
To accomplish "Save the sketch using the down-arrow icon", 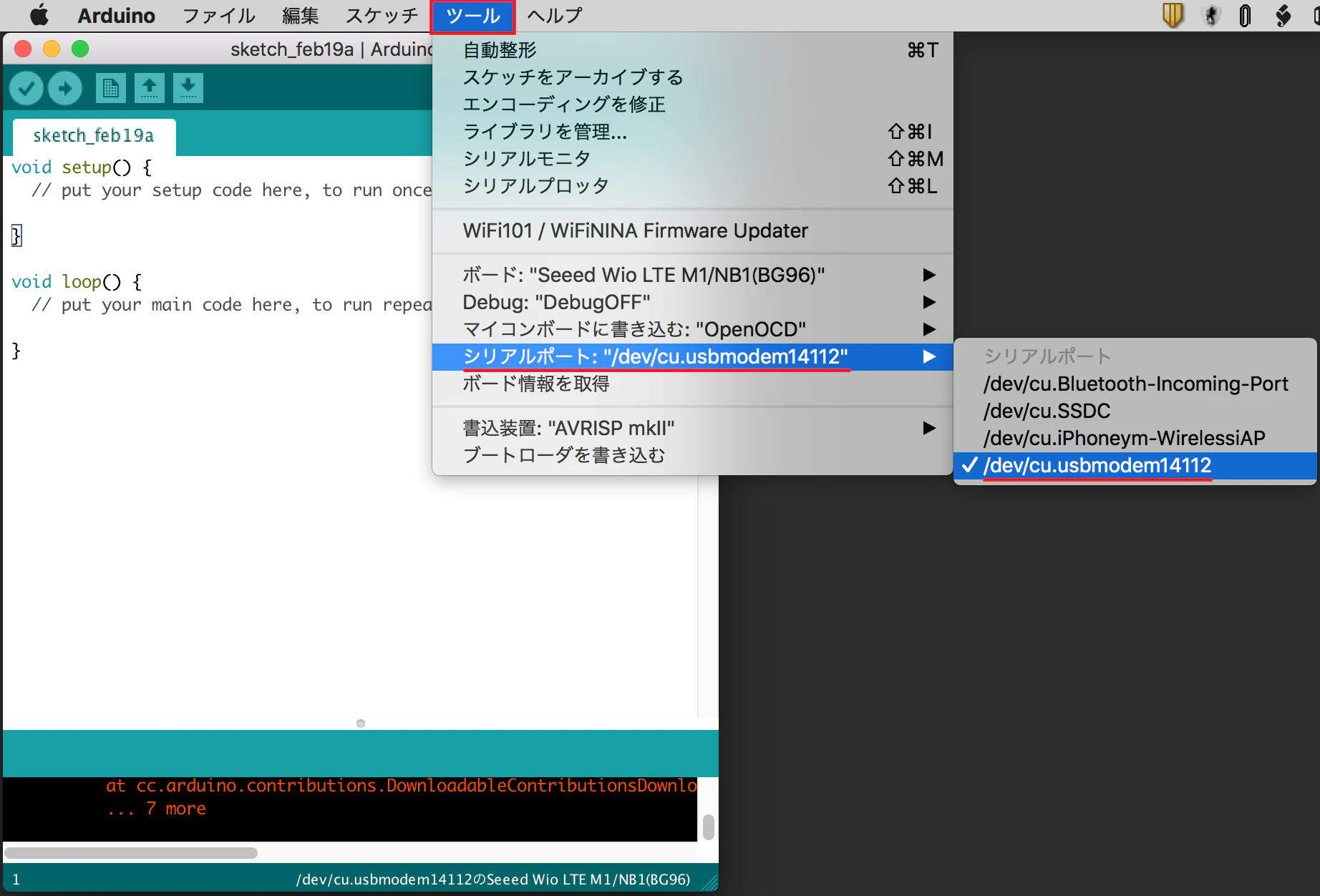I will click(x=188, y=89).
